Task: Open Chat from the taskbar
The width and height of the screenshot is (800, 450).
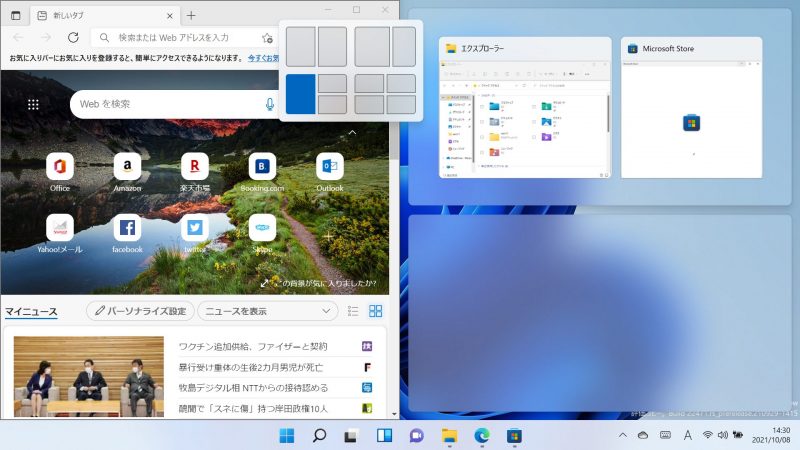Action: (416, 436)
